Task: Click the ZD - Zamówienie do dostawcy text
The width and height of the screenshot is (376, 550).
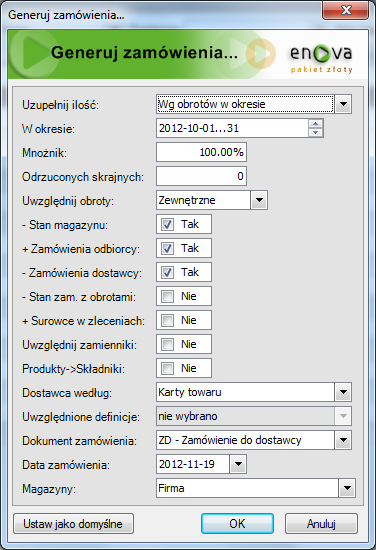Action: click(x=230, y=440)
